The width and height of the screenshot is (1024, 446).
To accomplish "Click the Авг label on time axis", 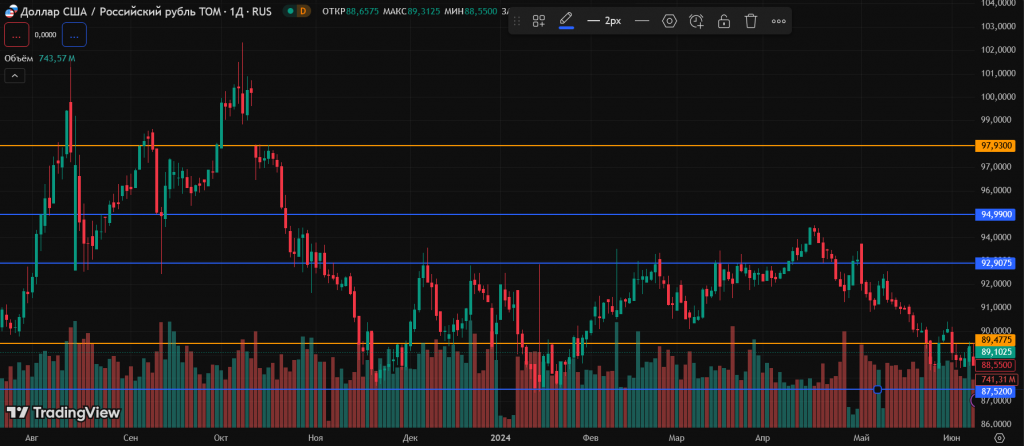I will 31,437.
